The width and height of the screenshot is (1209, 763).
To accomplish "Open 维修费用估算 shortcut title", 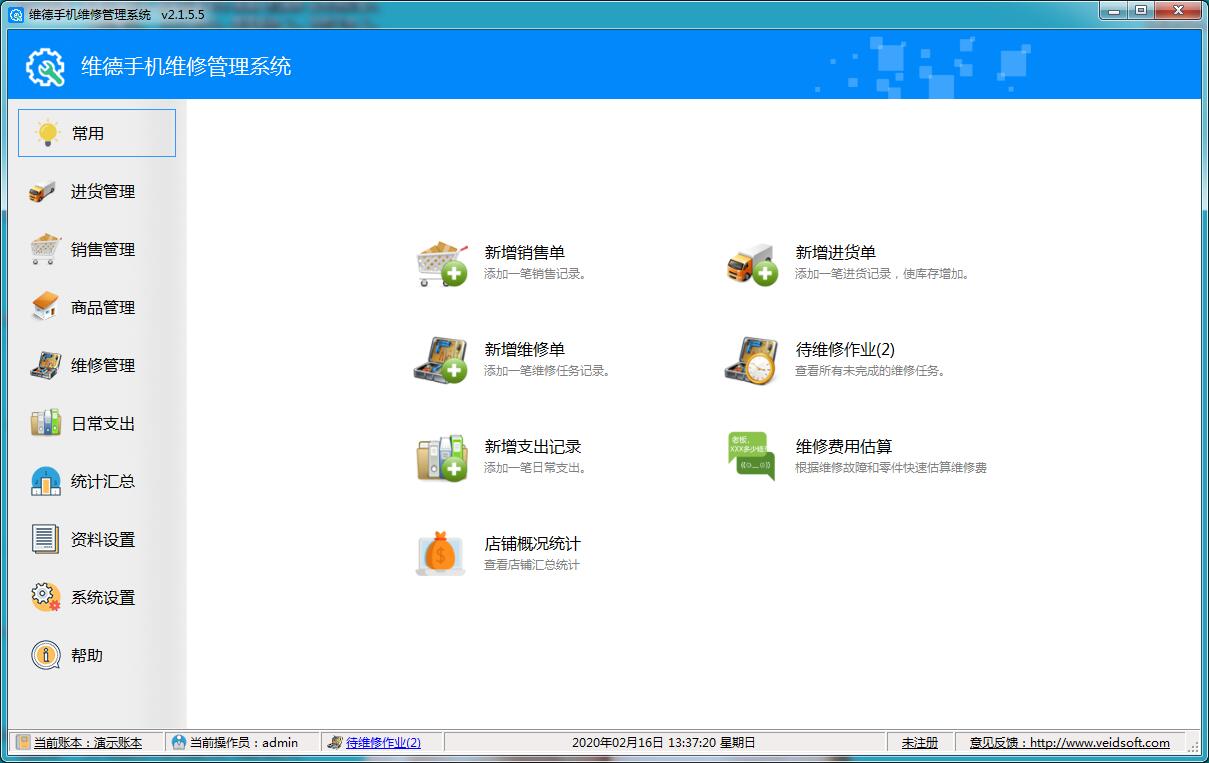I will coord(844,446).
